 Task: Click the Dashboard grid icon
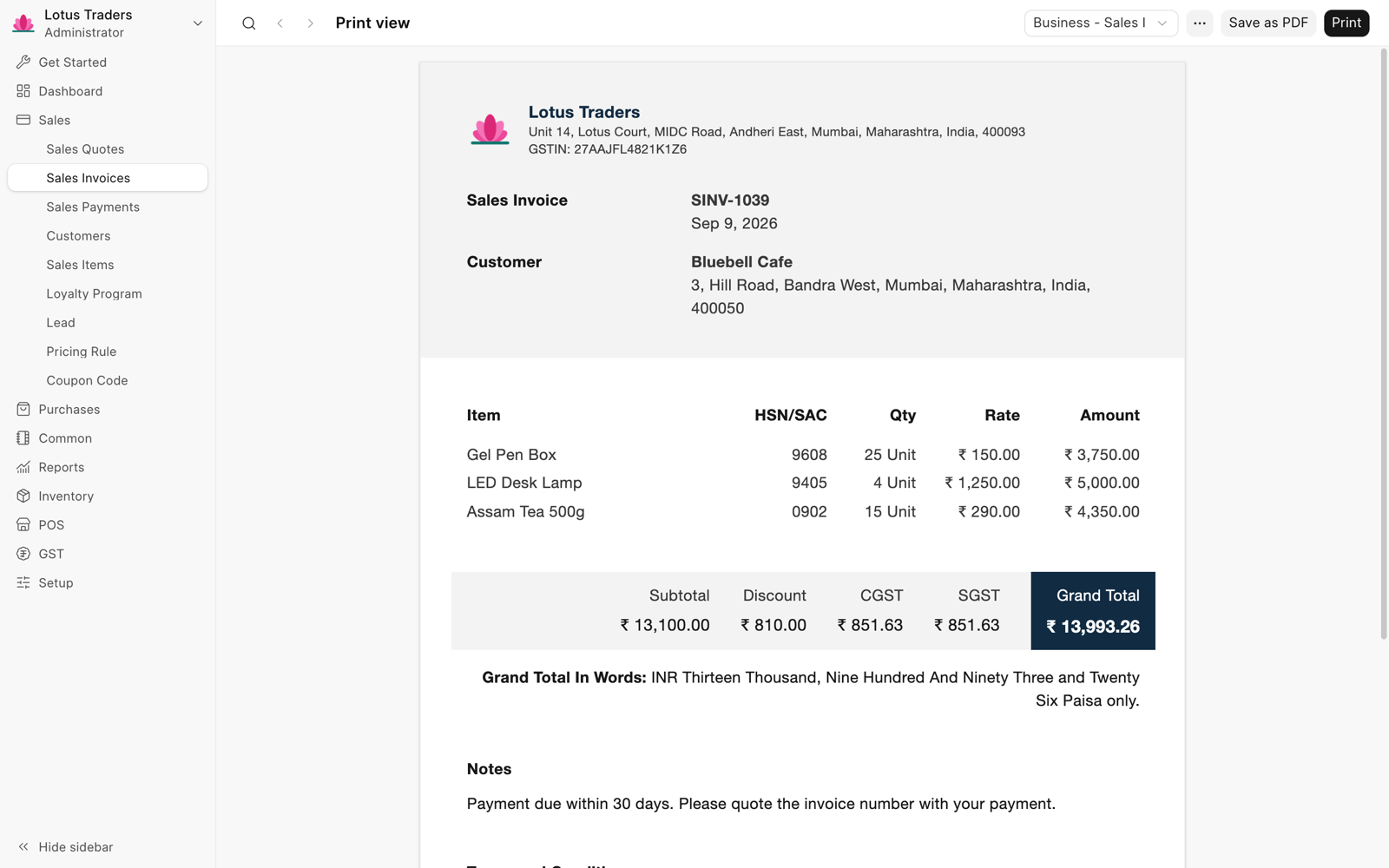(23, 91)
